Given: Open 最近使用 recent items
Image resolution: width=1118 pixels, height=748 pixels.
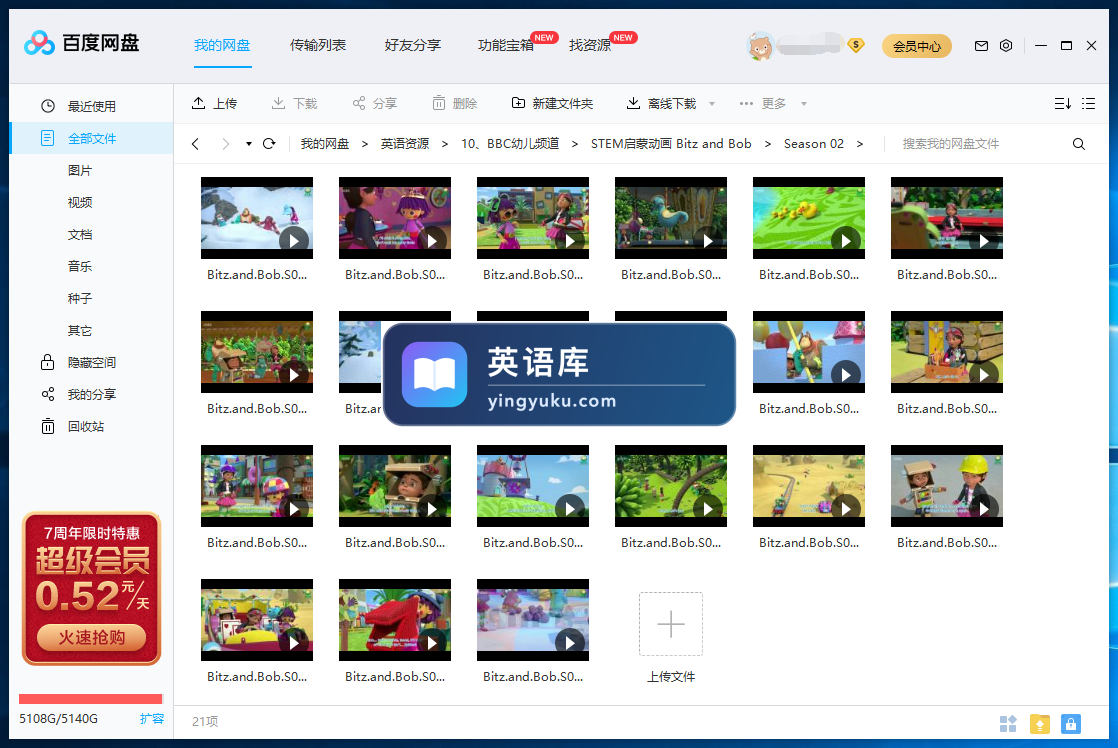Looking at the screenshot, I should (91, 106).
